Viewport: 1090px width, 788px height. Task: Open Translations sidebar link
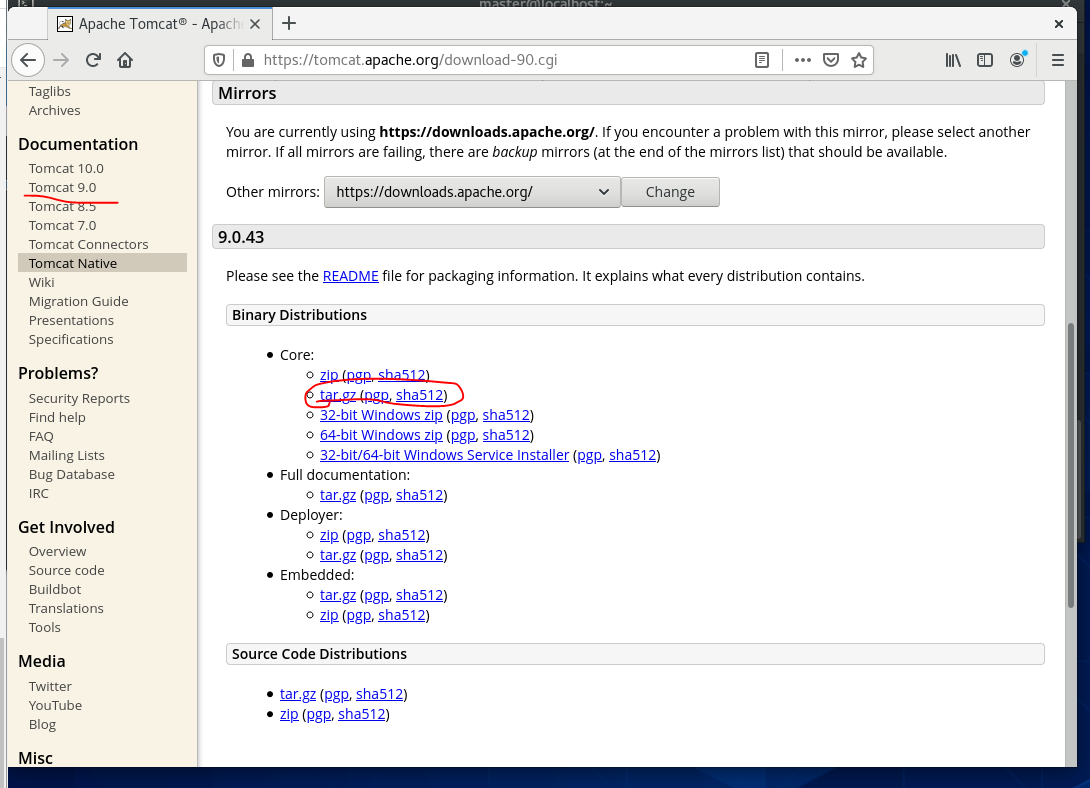pos(66,608)
